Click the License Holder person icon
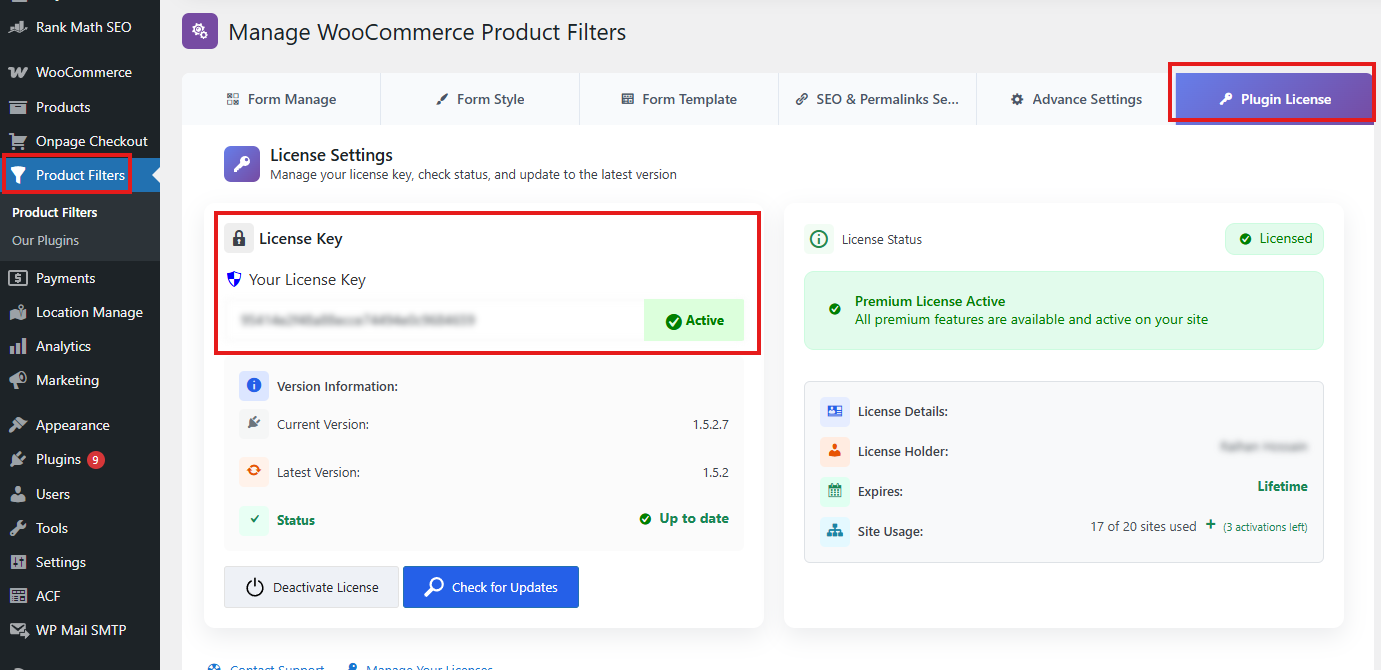Image resolution: width=1381 pixels, height=670 pixels. tap(835, 451)
